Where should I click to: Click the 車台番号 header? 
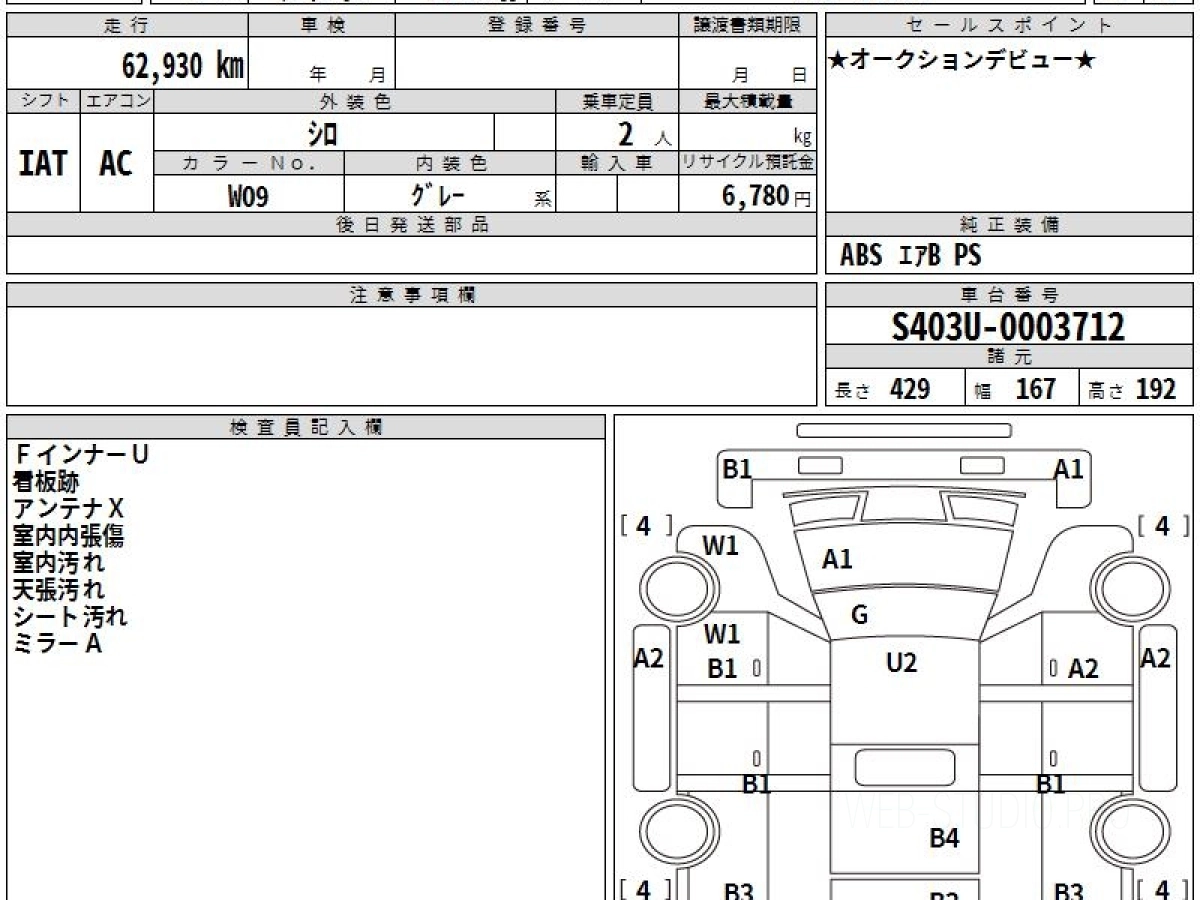[1010, 295]
